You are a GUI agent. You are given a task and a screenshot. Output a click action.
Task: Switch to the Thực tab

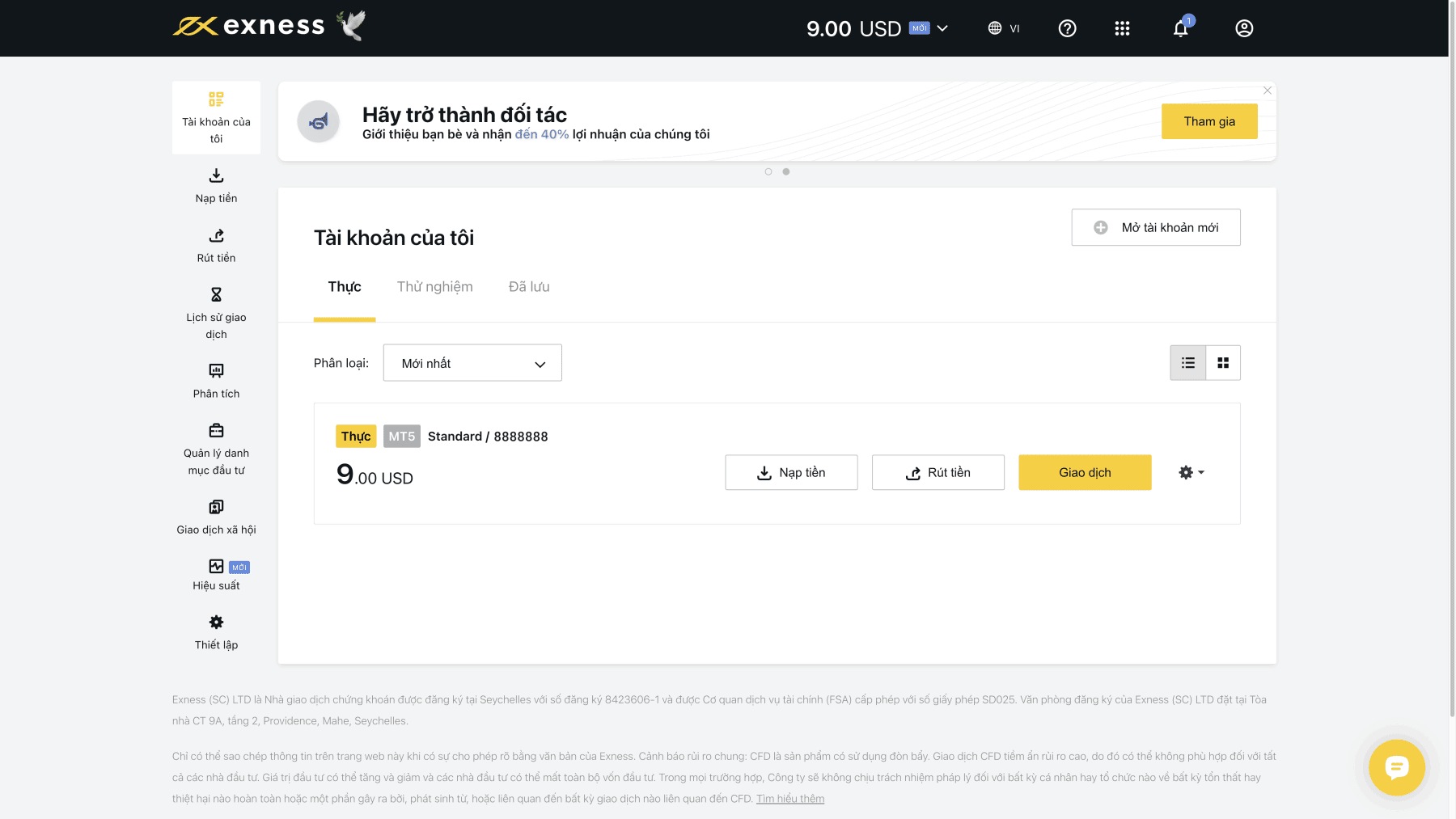pos(345,287)
